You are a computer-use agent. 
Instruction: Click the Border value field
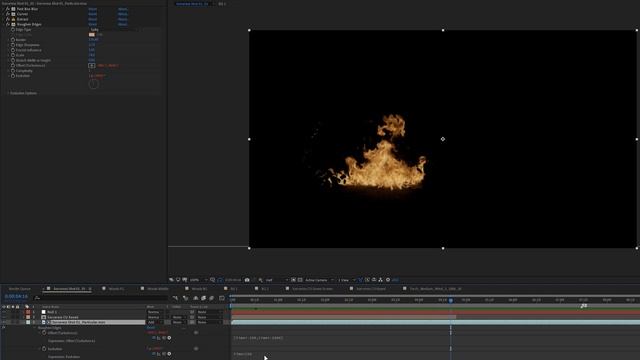point(93,40)
